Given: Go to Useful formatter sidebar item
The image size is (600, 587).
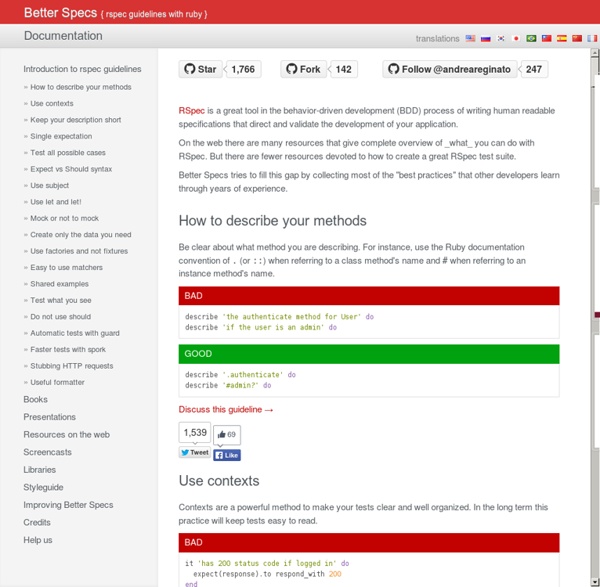Looking at the screenshot, I should pos(57,382).
